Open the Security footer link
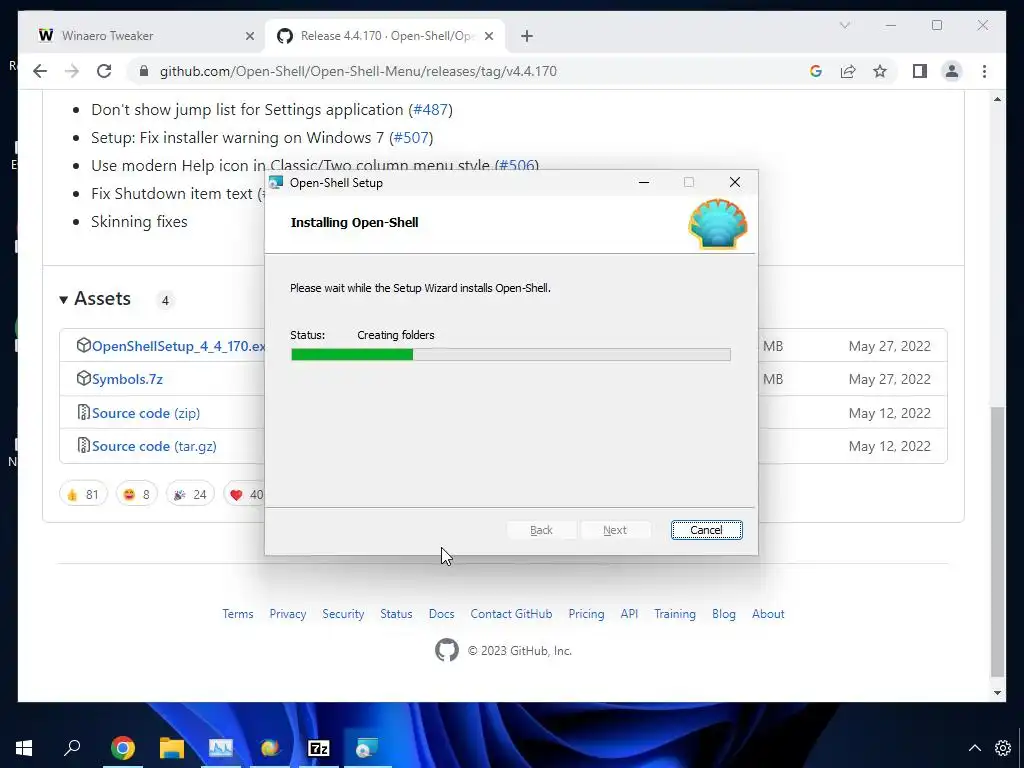The height and width of the screenshot is (768, 1024). click(343, 614)
